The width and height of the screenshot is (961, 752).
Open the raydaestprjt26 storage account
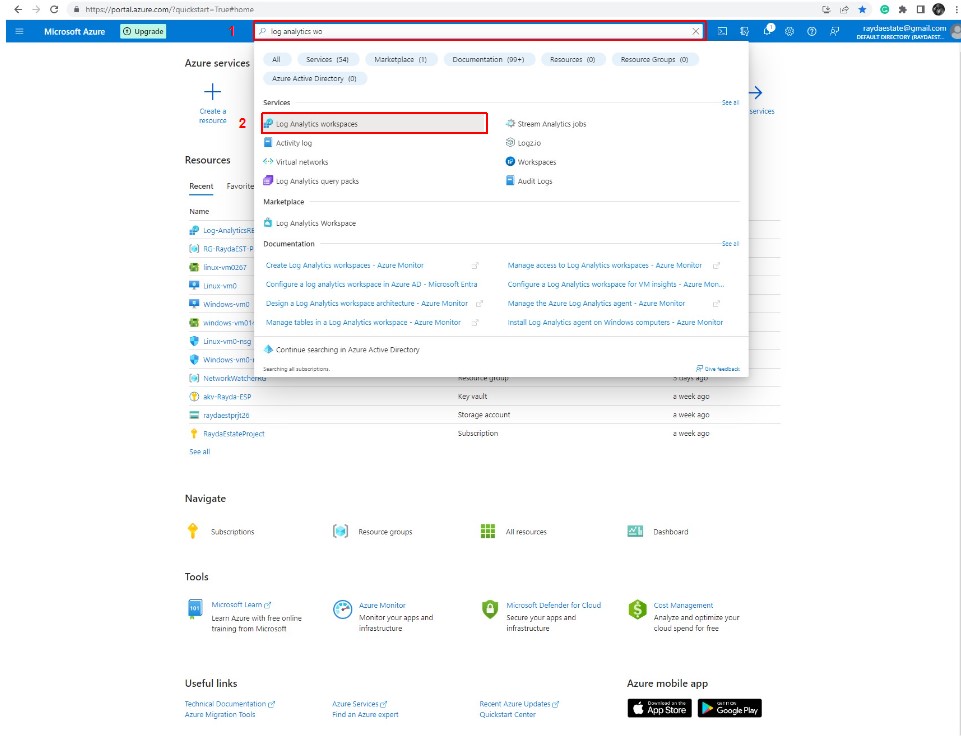pos(226,415)
